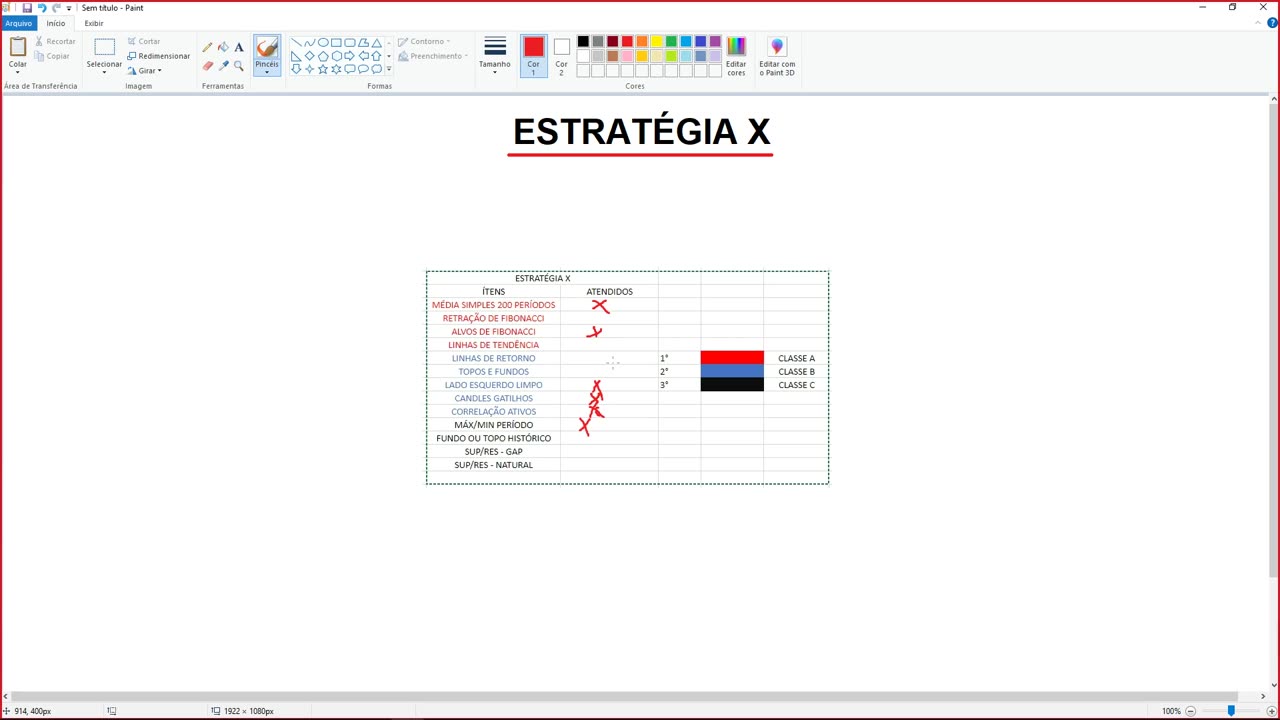Open Redimensionar resize dialog

click(x=158, y=56)
